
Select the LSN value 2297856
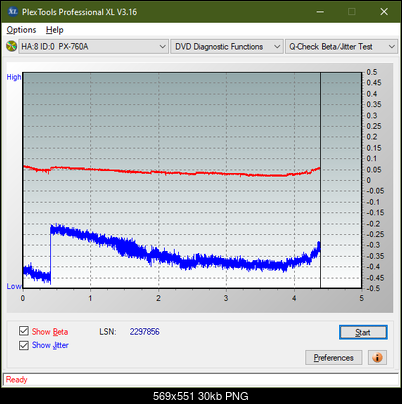145,332
